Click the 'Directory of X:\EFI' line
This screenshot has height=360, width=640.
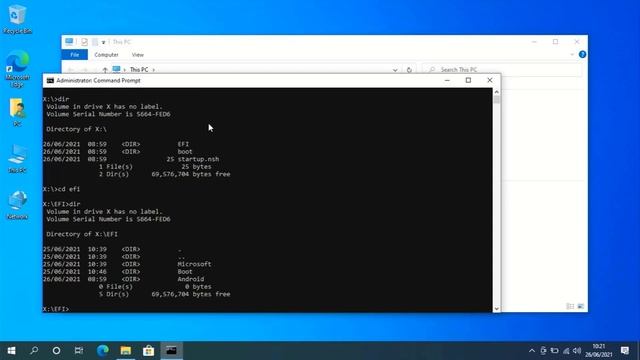82,234
